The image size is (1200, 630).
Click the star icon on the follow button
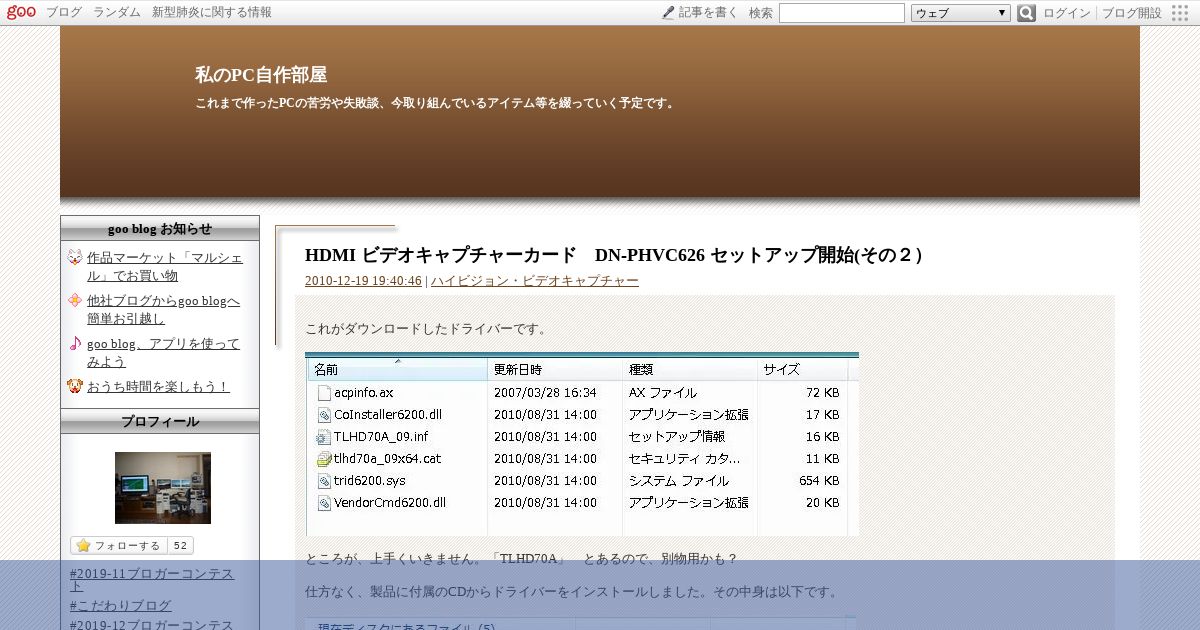pos(83,546)
